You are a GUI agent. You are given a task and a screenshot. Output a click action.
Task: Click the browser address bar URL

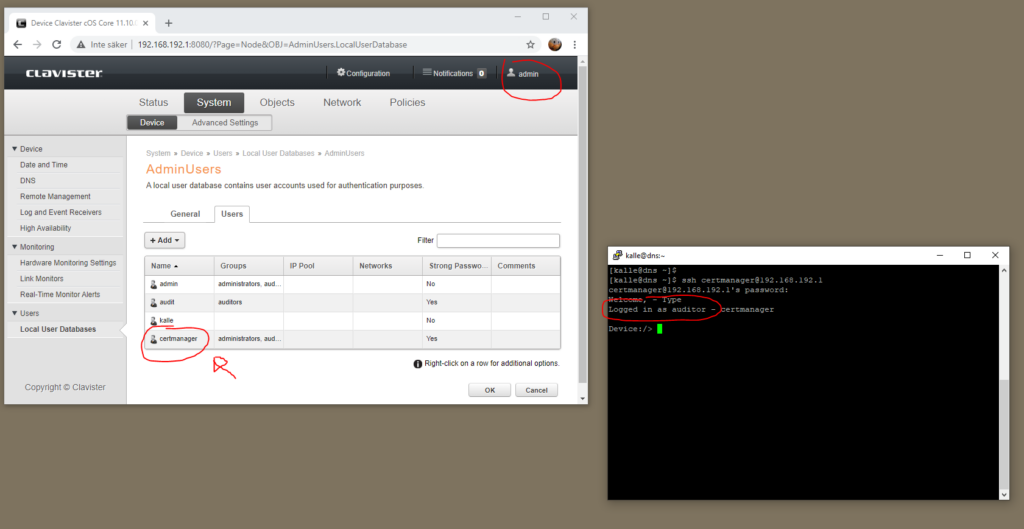(x=272, y=45)
